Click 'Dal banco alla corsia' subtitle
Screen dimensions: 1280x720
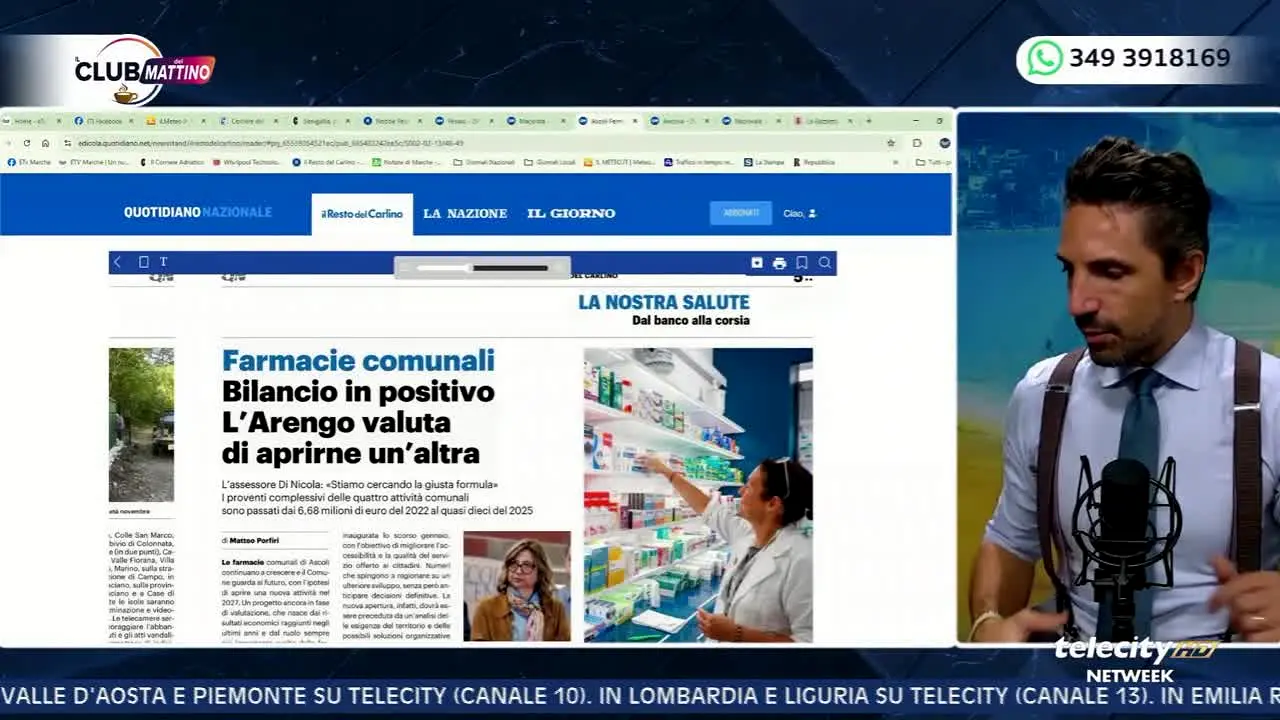(x=691, y=321)
